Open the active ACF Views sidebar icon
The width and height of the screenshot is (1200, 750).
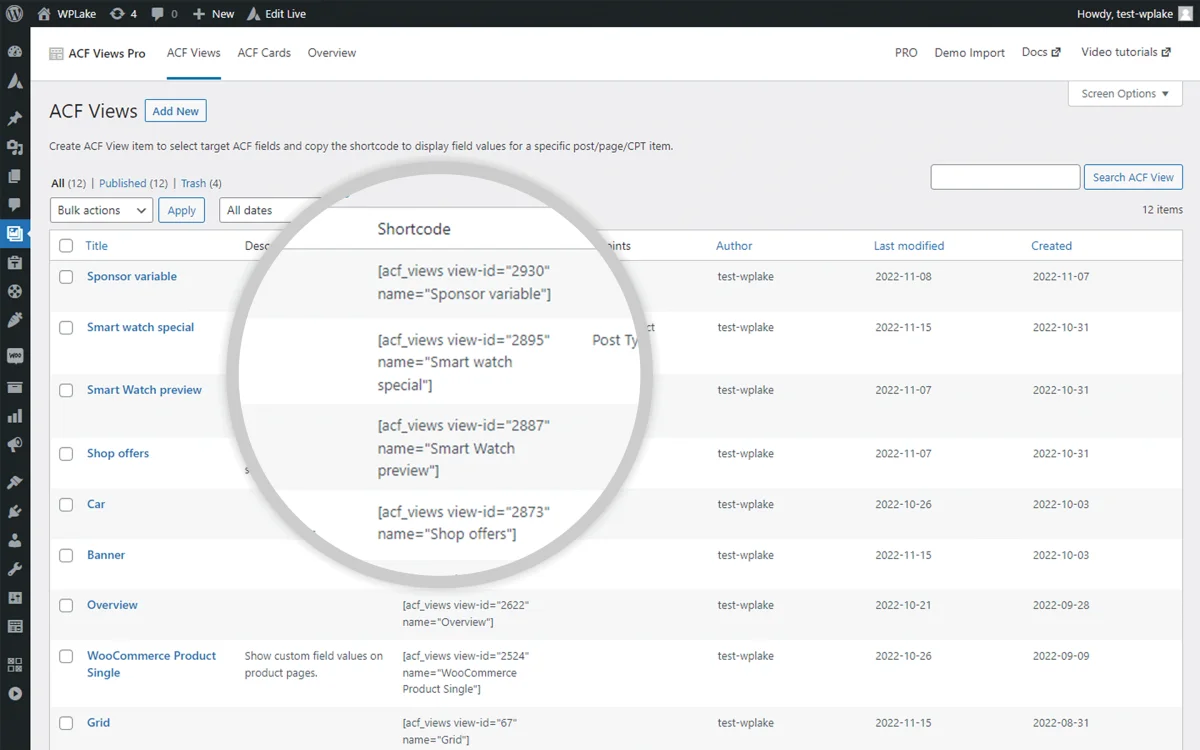(15, 234)
